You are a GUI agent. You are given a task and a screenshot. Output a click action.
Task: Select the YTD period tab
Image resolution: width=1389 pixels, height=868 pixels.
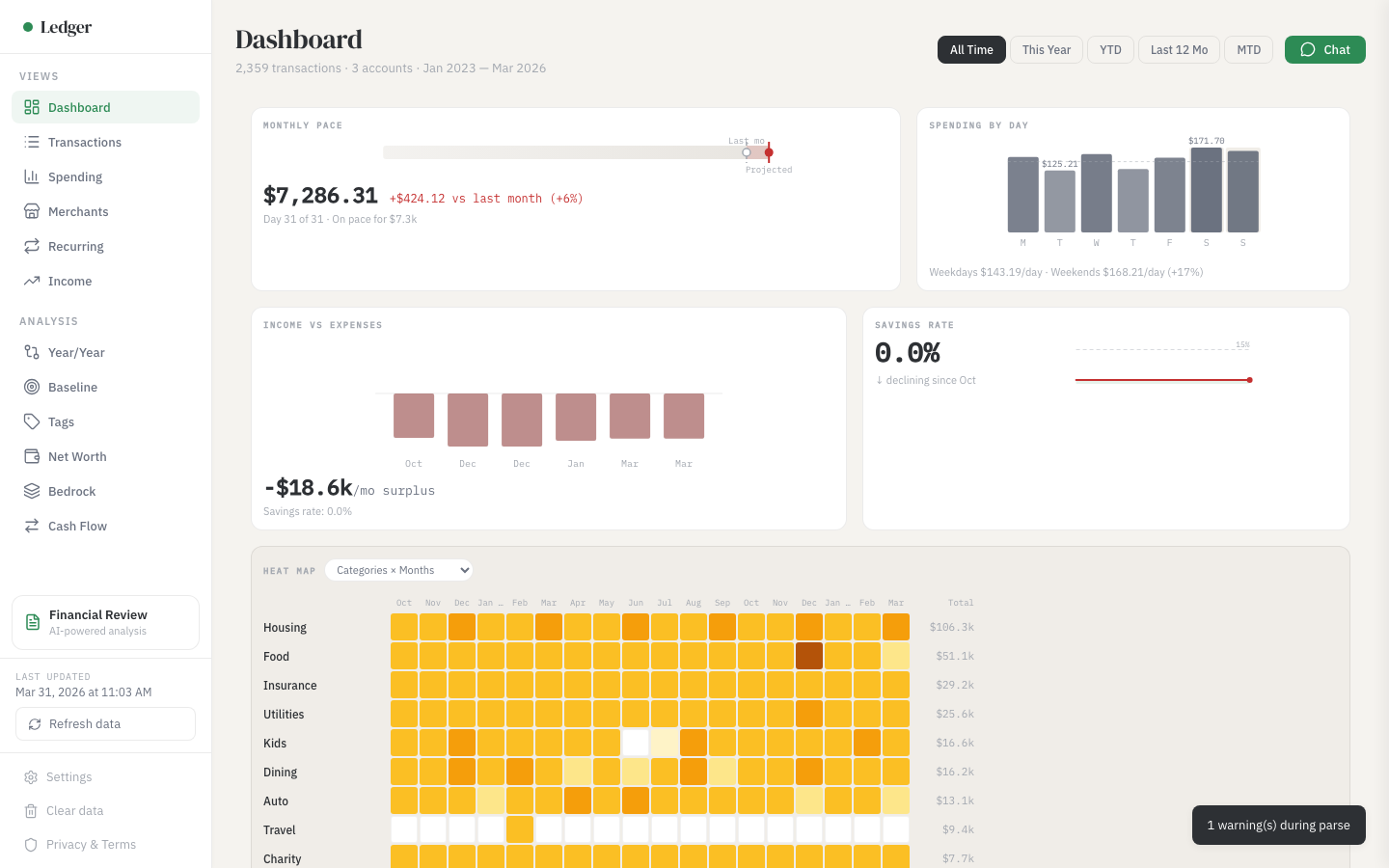[x=1110, y=49]
